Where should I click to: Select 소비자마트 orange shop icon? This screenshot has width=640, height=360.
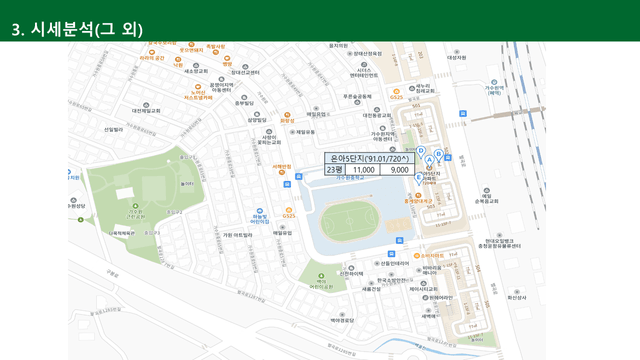coord(417,256)
